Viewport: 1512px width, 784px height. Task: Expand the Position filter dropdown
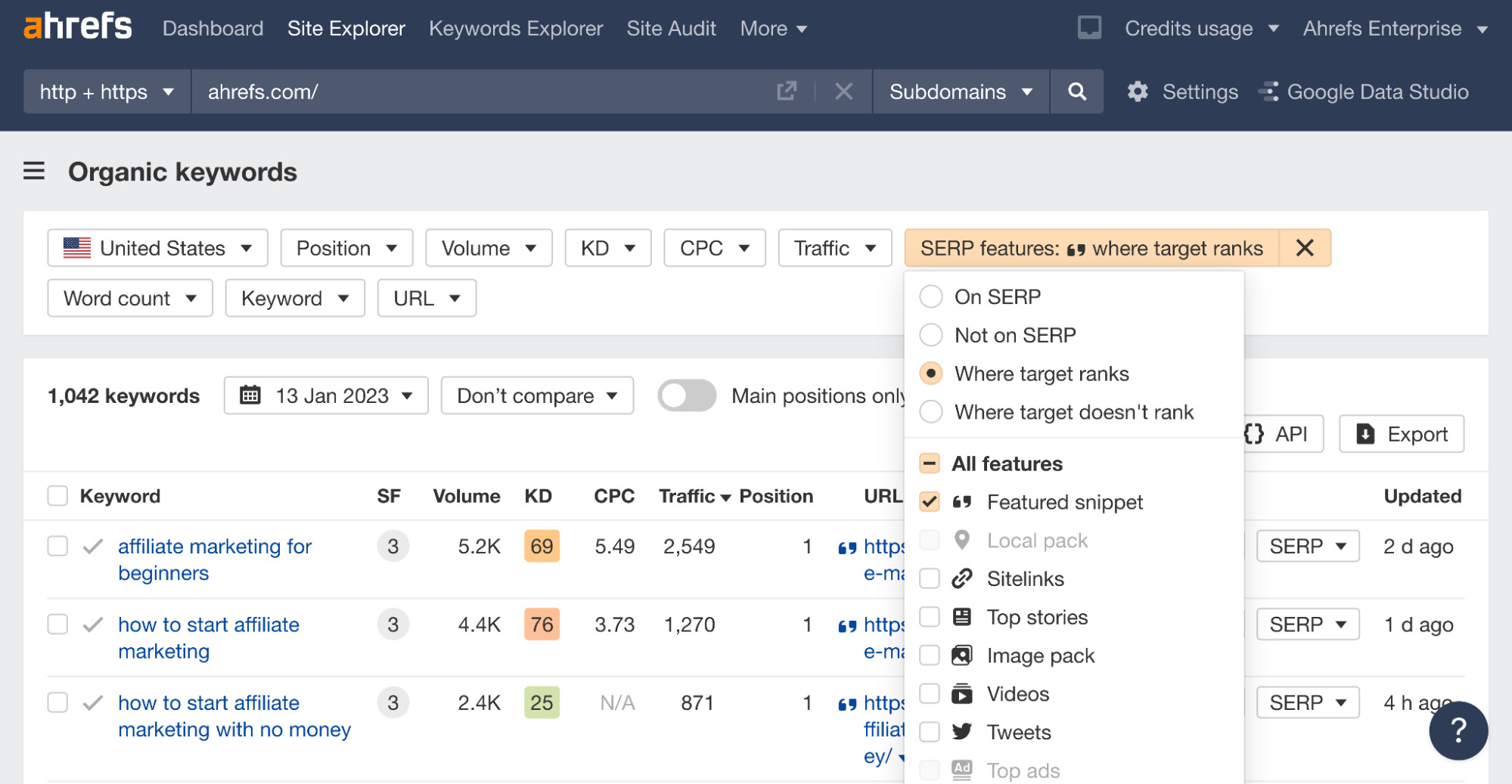[x=346, y=247]
